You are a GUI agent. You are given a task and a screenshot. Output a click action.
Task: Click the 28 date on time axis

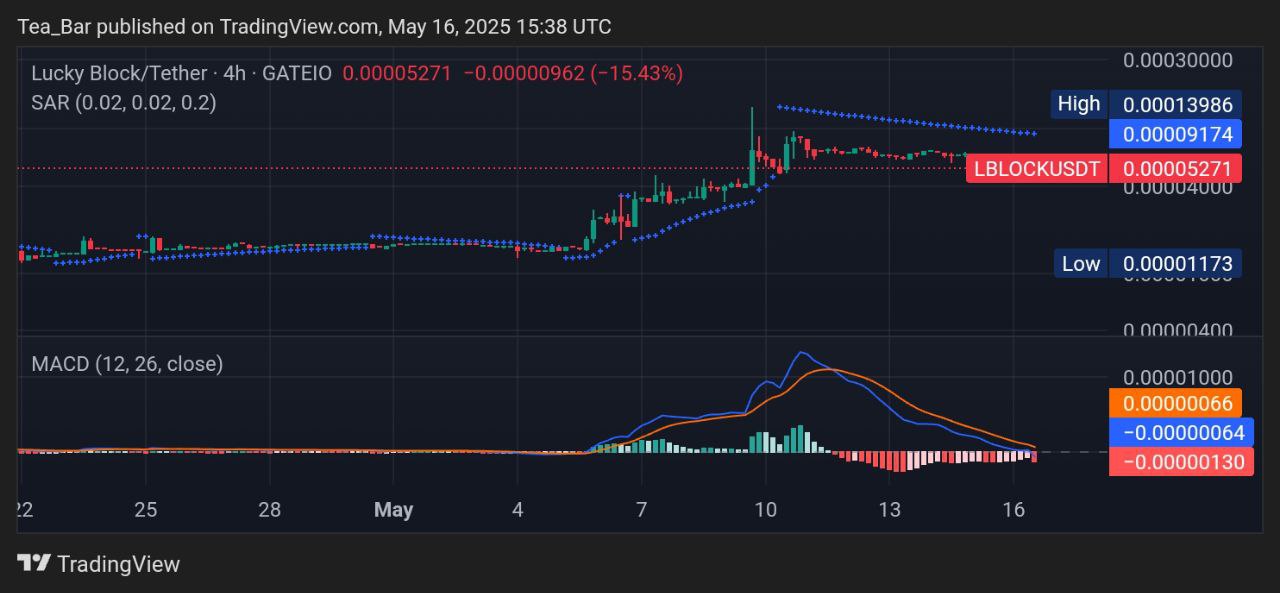pos(269,510)
